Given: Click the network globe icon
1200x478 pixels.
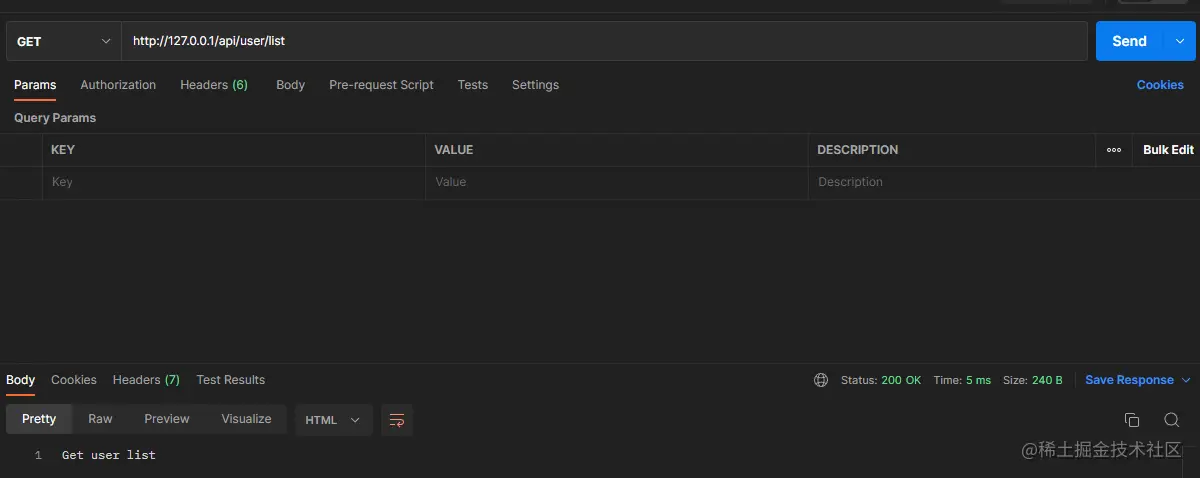Looking at the screenshot, I should point(821,380).
